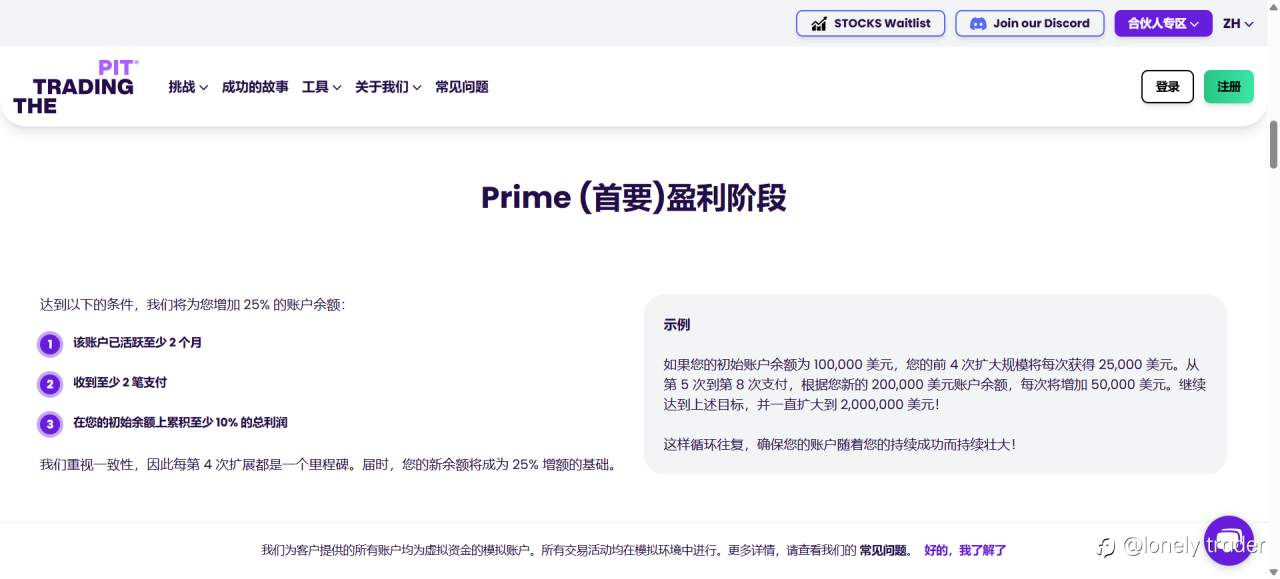Open the ZH language selector

tap(1238, 23)
